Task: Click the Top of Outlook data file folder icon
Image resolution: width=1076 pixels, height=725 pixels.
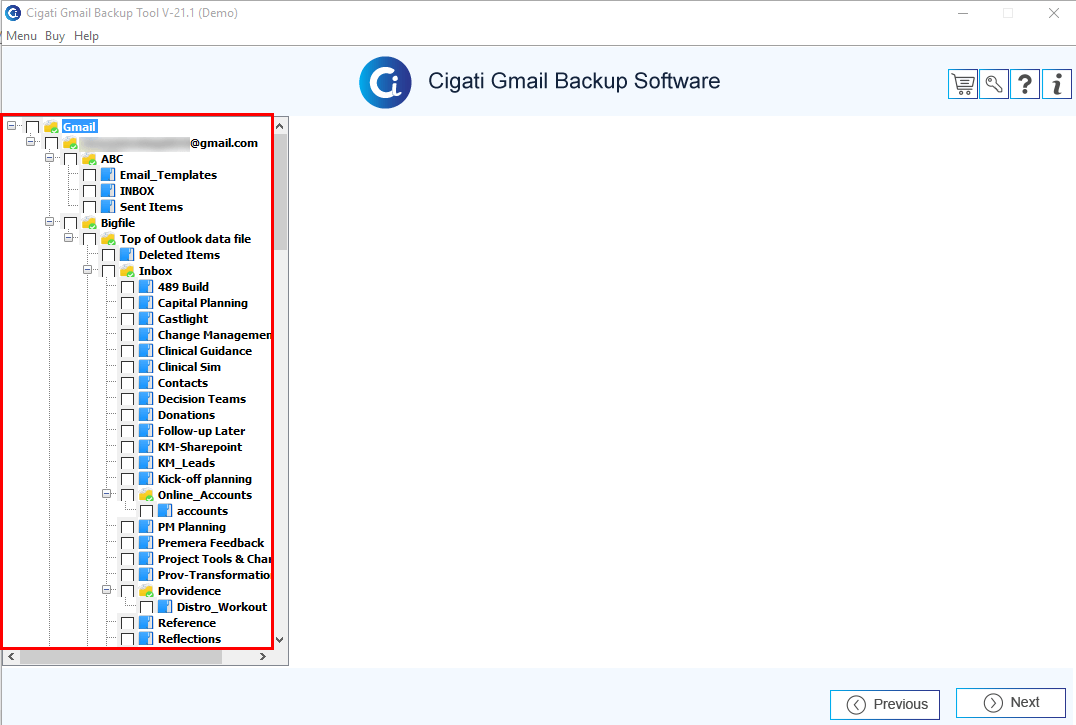Action: (x=108, y=239)
